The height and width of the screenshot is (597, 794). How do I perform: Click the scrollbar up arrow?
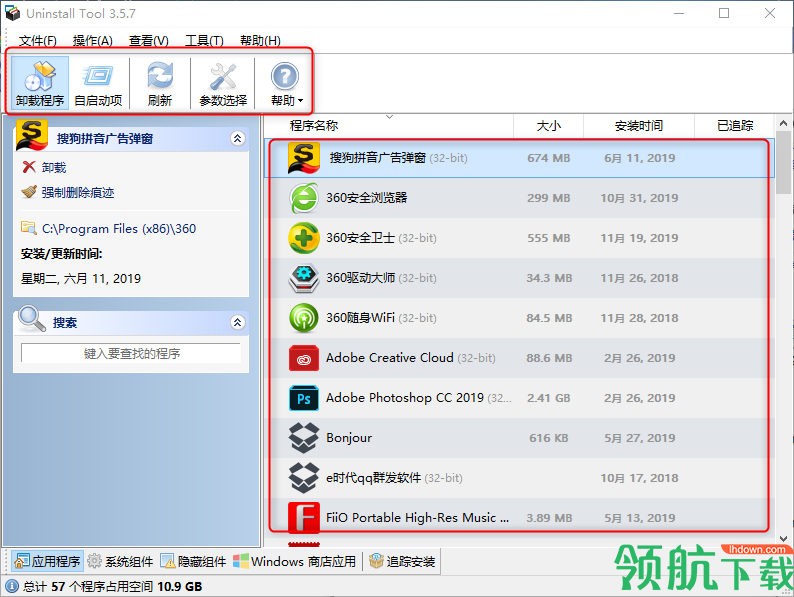tap(783, 123)
